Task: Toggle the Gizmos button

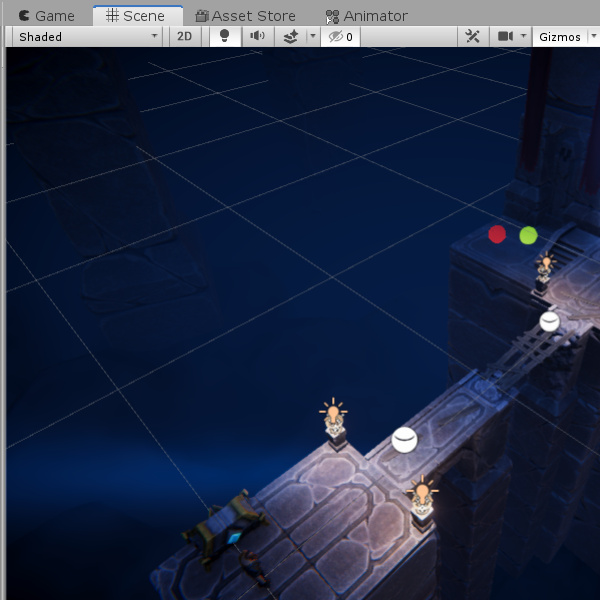Action: (559, 37)
